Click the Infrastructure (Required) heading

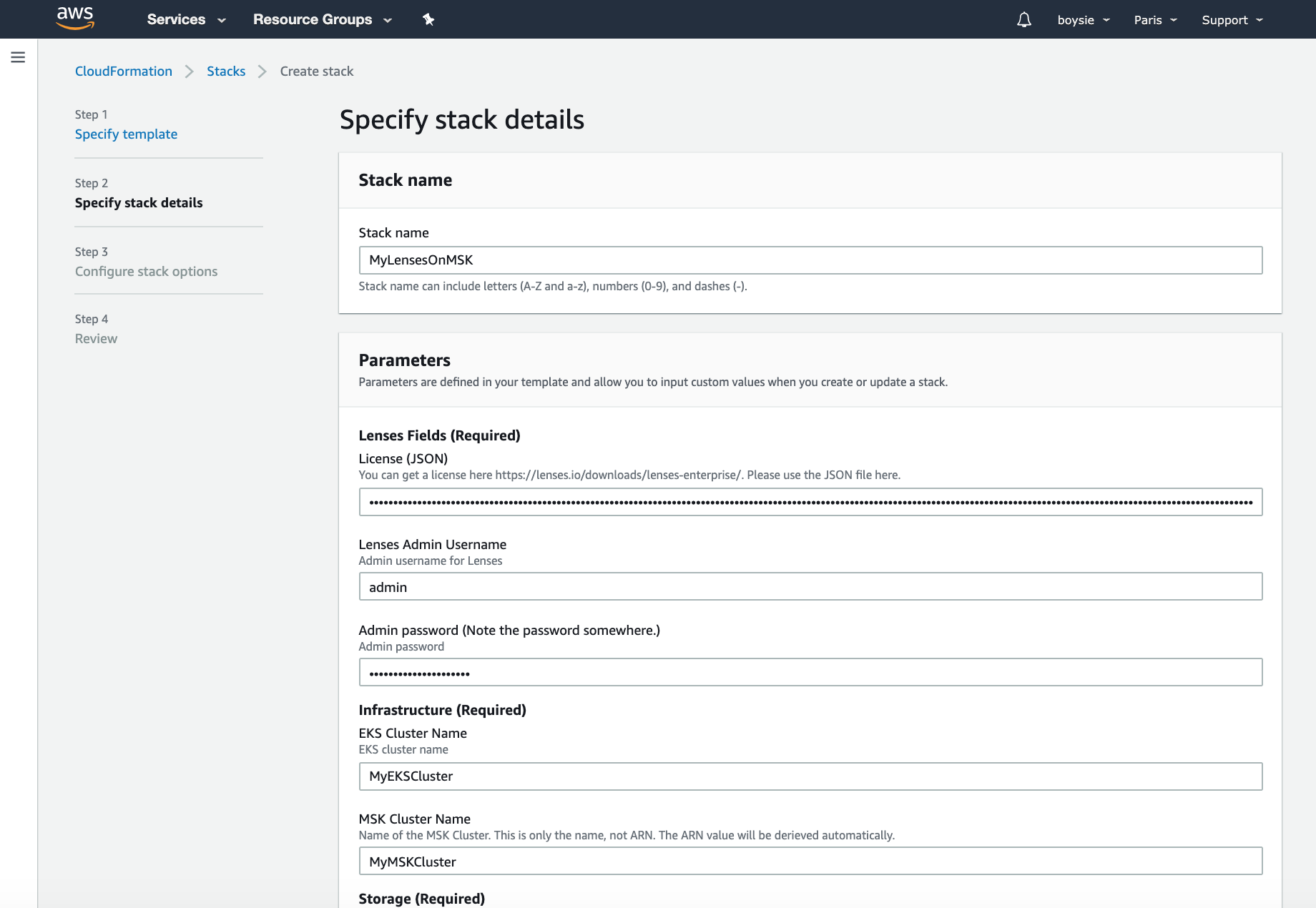pos(442,710)
